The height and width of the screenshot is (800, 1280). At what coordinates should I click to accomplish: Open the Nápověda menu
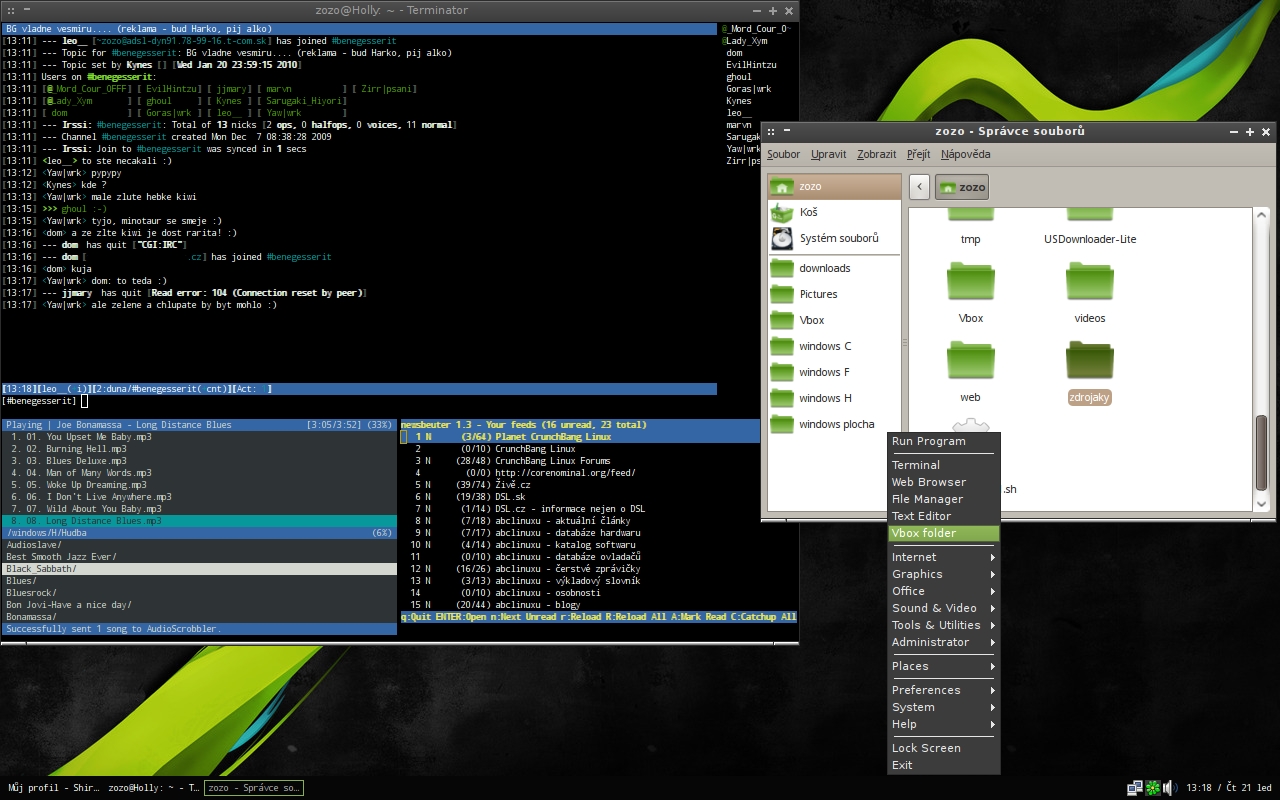point(966,154)
